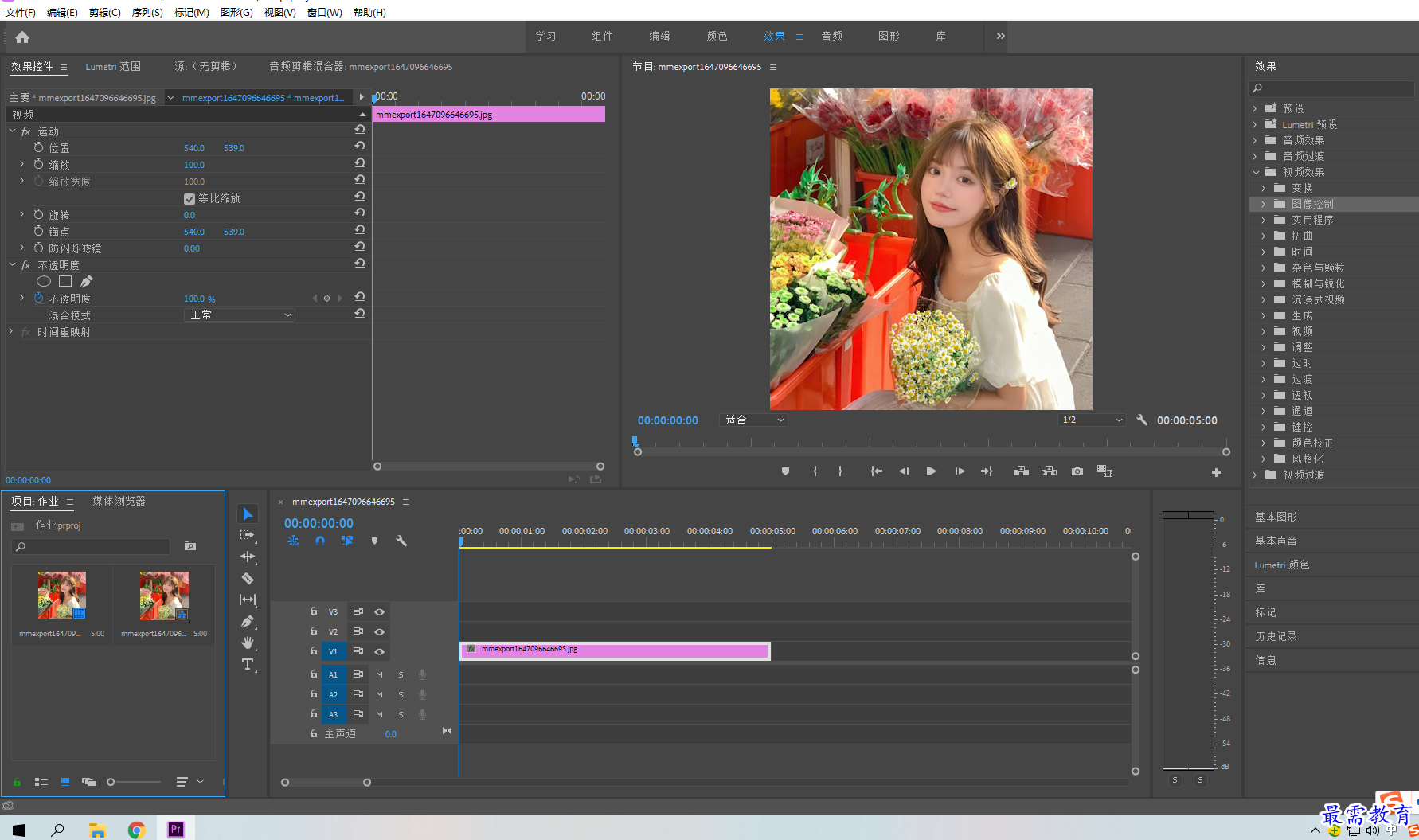This screenshot has height=840, width=1419.
Task: Switch to Lumetri 范围 tab
Action: tap(113, 67)
